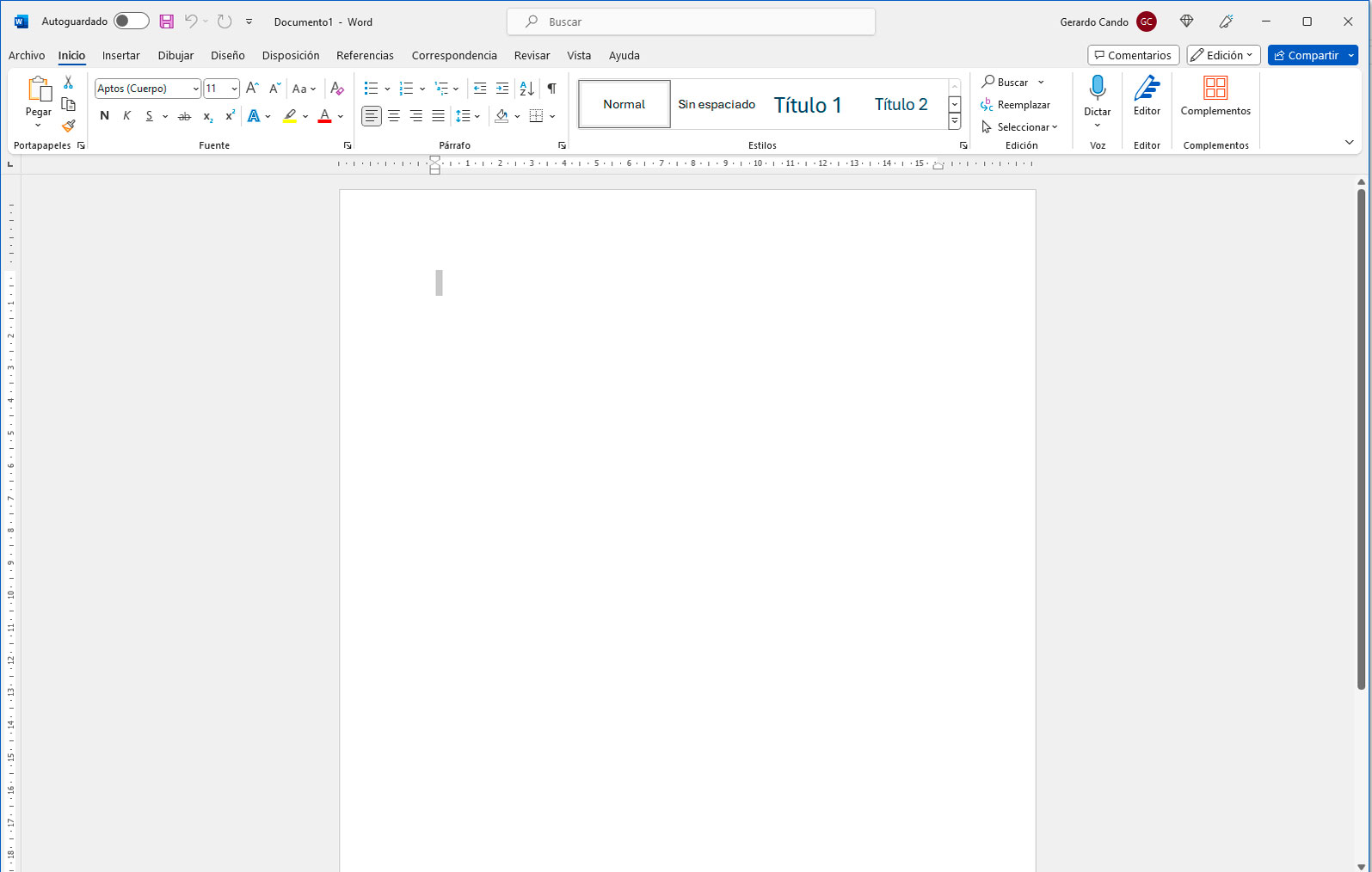1372x872 pixels.
Task: Toggle subscript formatting
Action: [207, 116]
